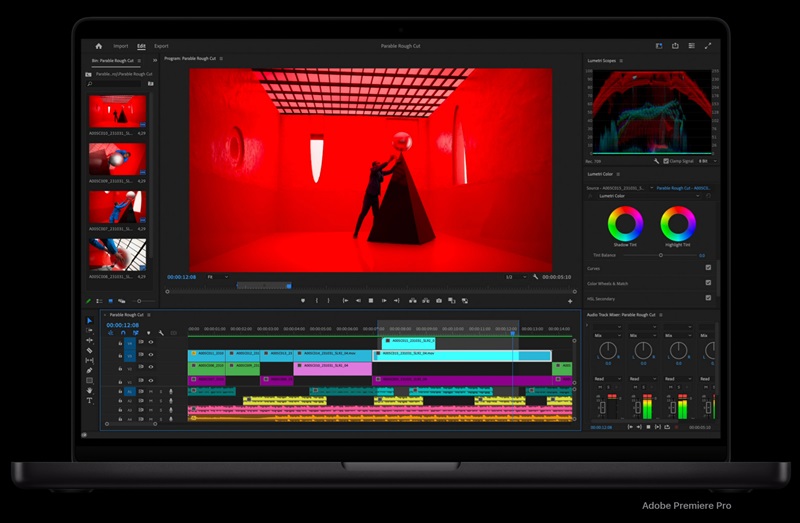800x523 pixels.
Task: Open first mixer channel Mix output dropdown
Action: click(608, 336)
